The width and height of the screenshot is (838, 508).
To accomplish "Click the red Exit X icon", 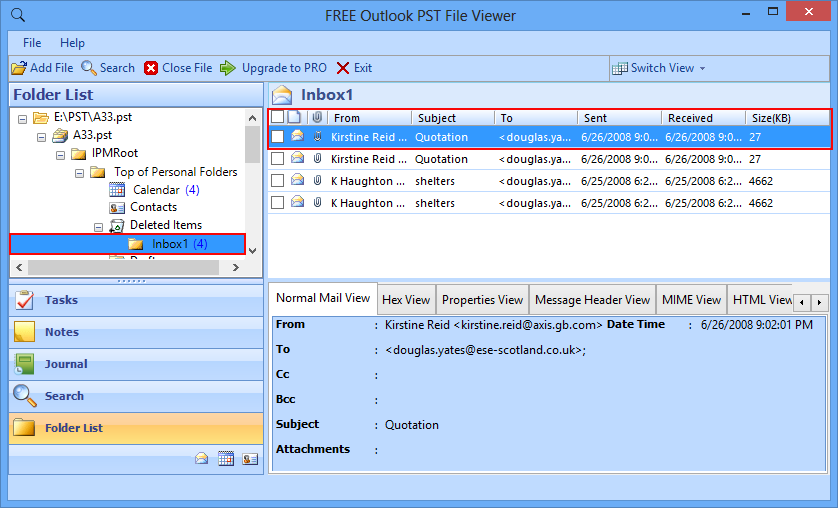I will pyautogui.click(x=343, y=68).
